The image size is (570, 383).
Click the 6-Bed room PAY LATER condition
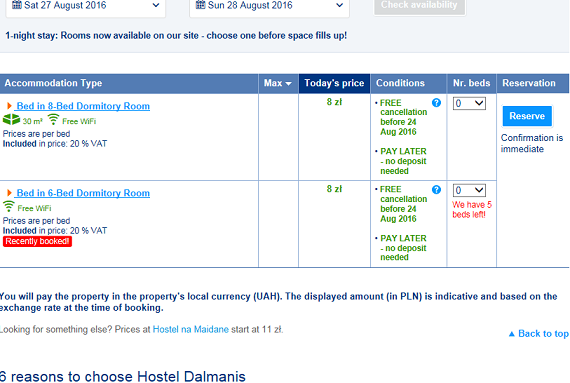(403, 248)
